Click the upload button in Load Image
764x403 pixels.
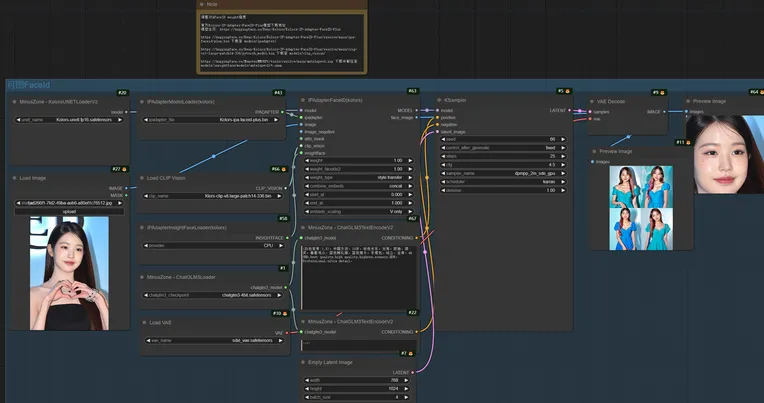click(x=69, y=211)
